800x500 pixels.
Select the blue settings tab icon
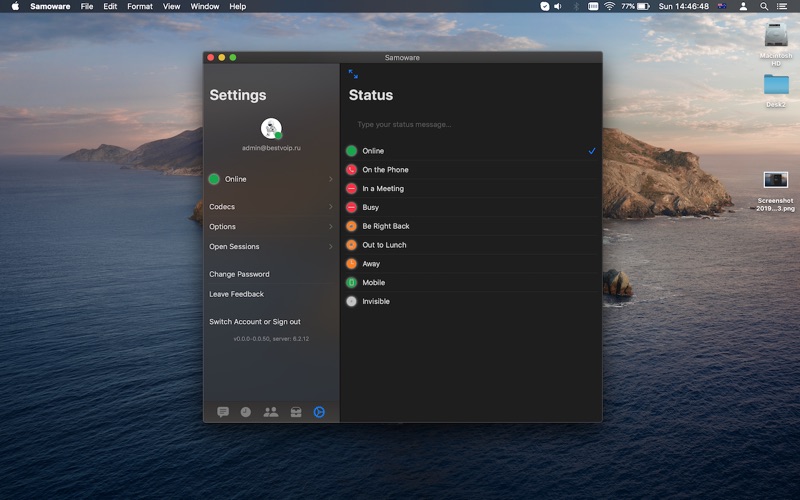click(319, 412)
